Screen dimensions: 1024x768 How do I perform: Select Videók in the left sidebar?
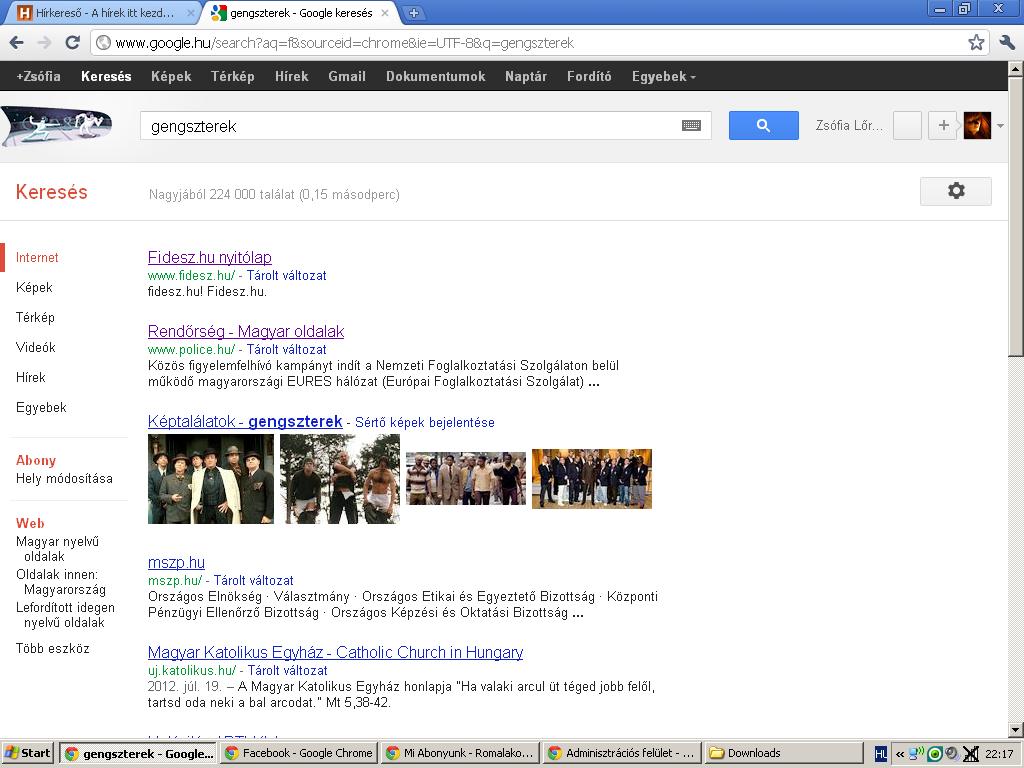click(36, 347)
